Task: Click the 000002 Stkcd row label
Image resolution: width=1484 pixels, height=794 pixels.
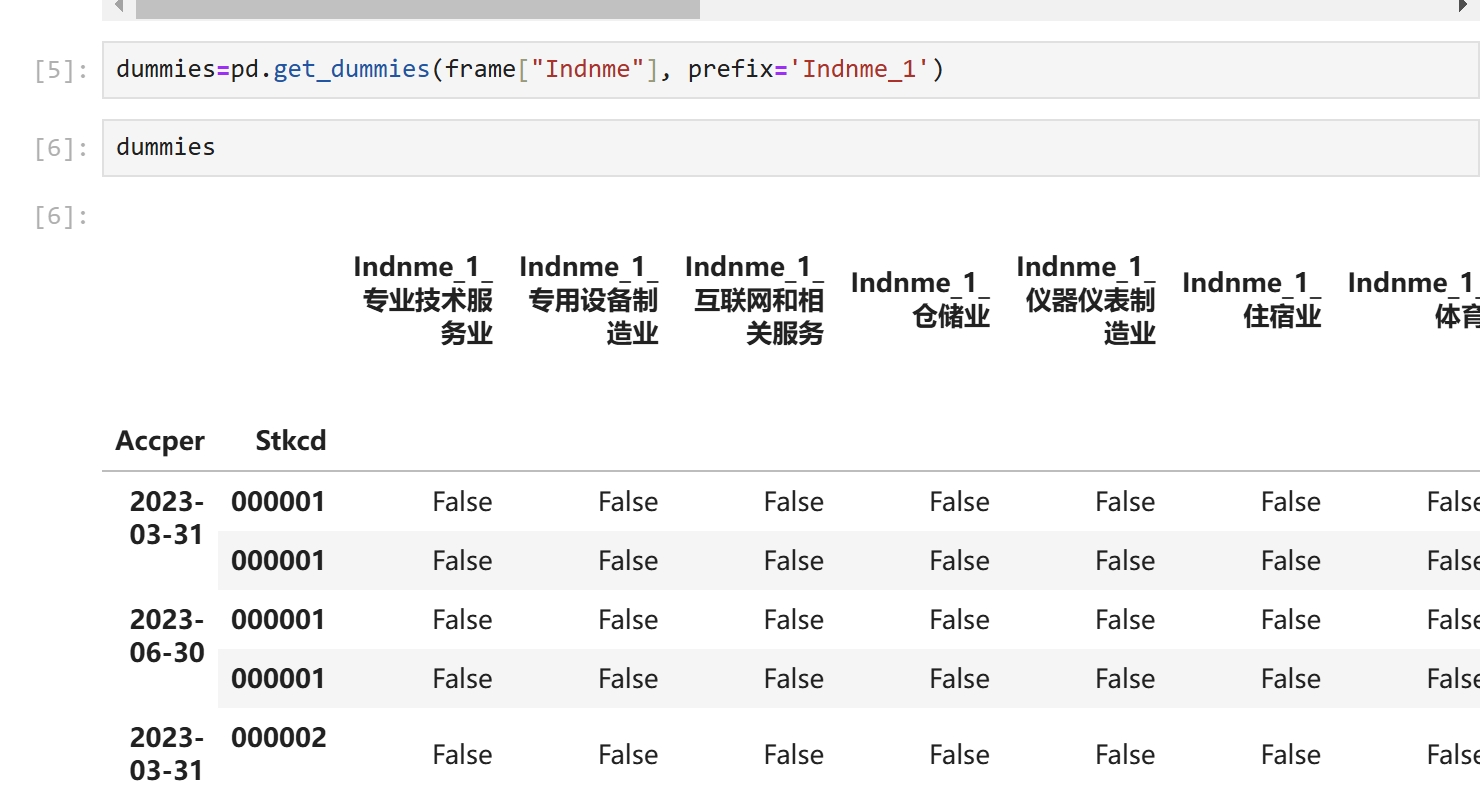Action: click(x=279, y=738)
